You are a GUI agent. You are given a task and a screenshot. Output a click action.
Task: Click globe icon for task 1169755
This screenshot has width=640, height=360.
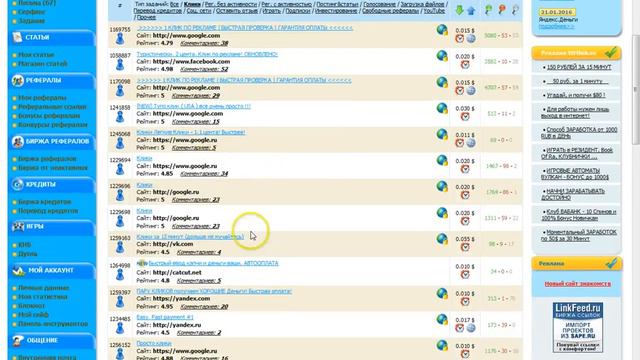(442, 30)
